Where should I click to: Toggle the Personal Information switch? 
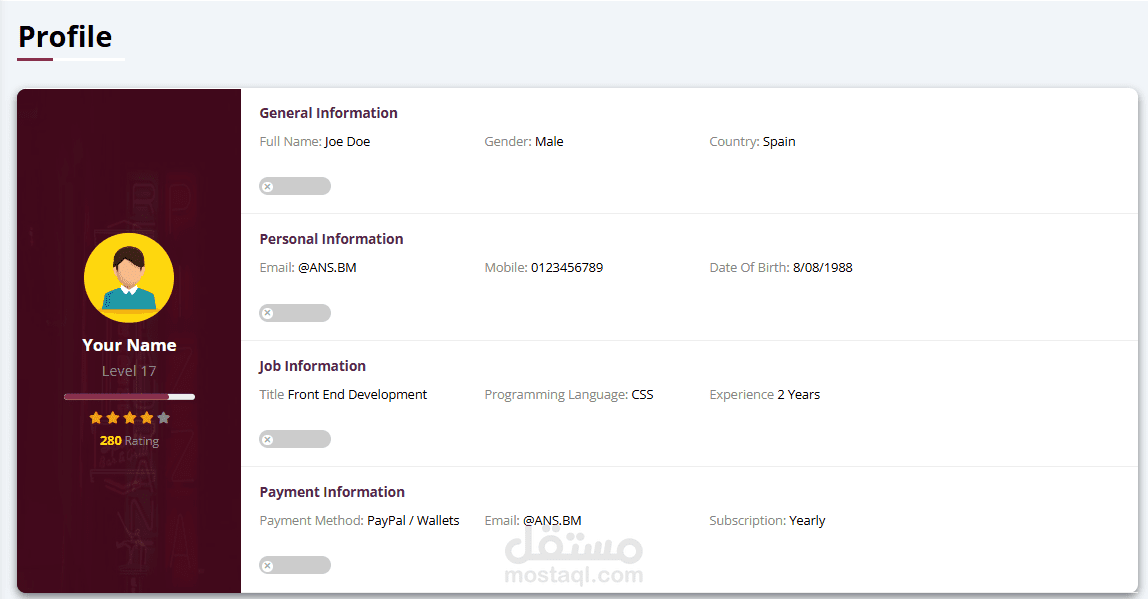point(295,313)
